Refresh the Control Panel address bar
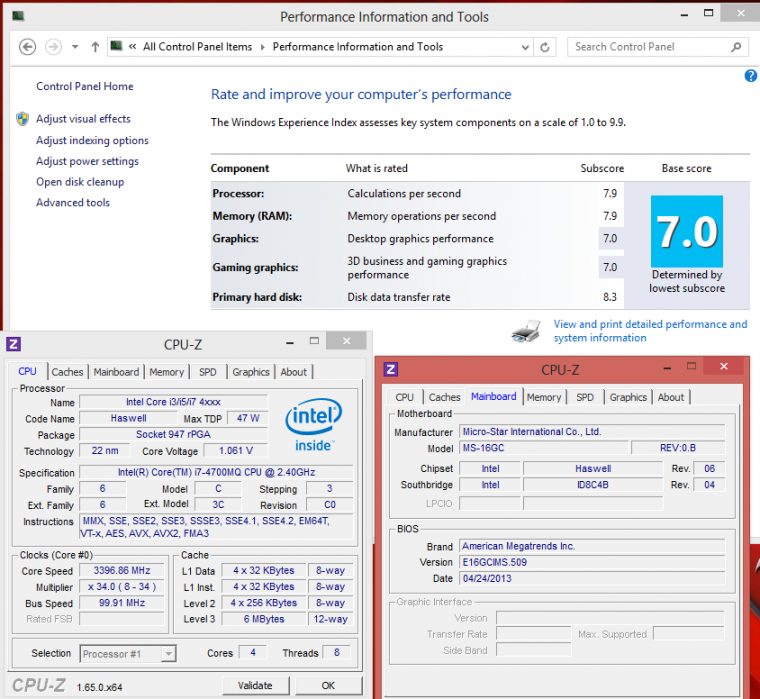760x699 pixels. (545, 47)
